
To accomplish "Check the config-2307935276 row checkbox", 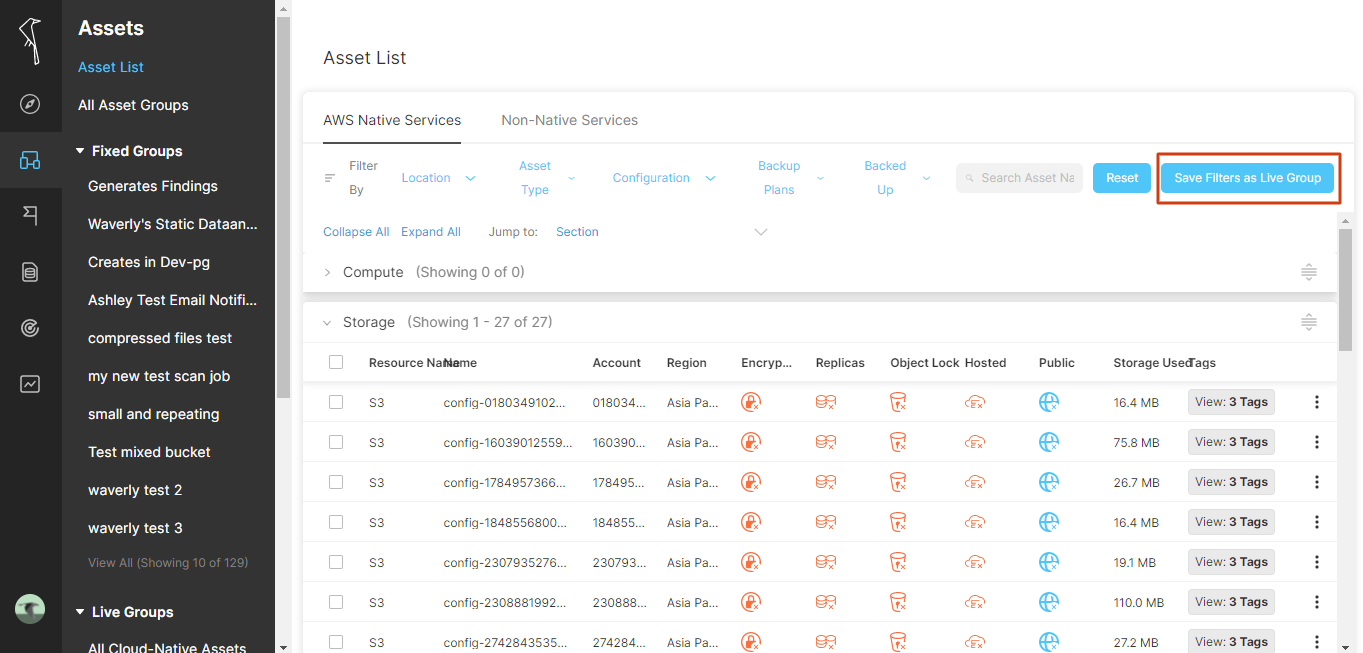I will [336, 562].
